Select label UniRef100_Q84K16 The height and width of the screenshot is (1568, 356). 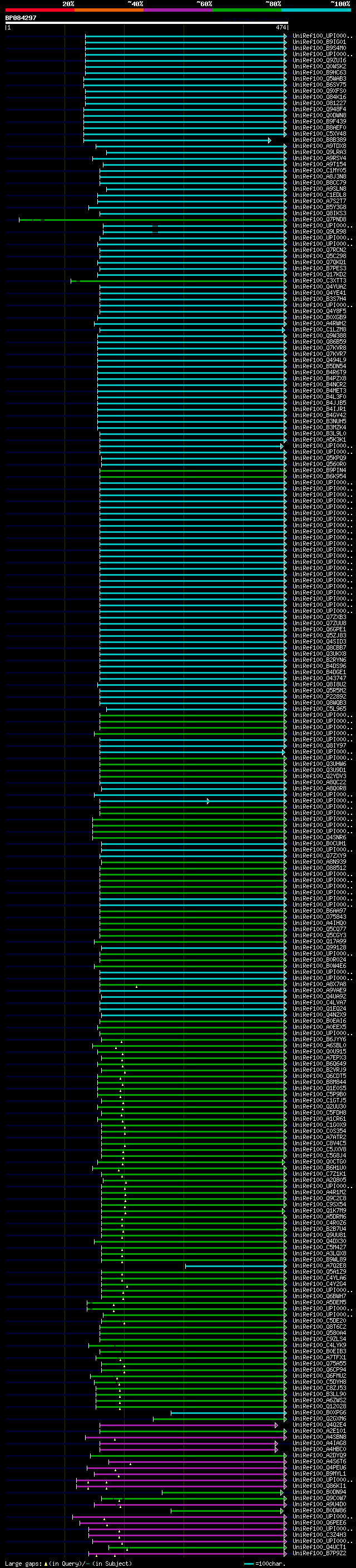319,97
